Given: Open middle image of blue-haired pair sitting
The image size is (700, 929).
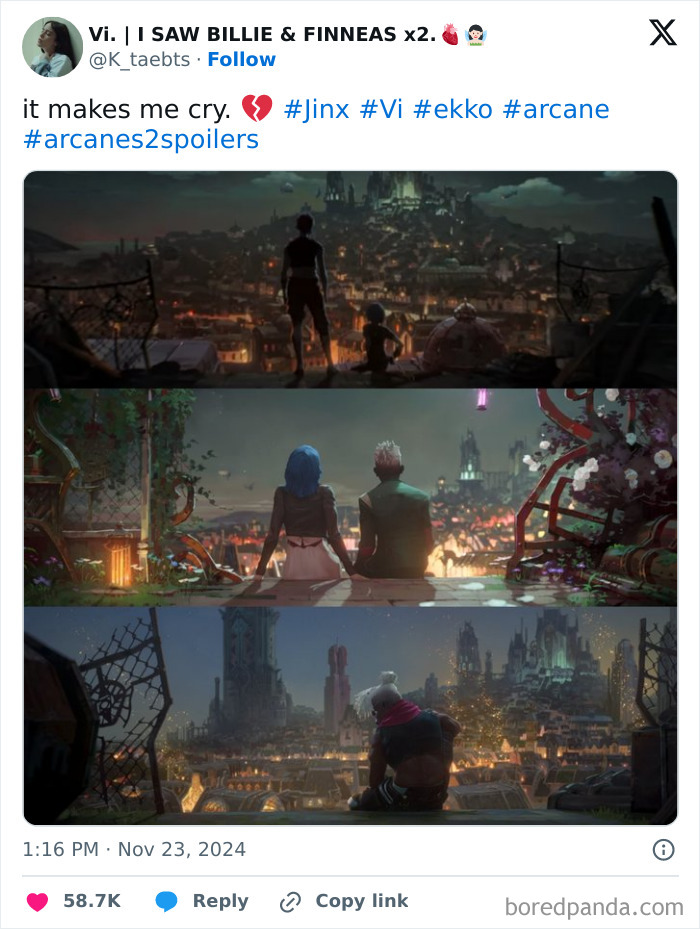Looking at the screenshot, I should (x=350, y=498).
